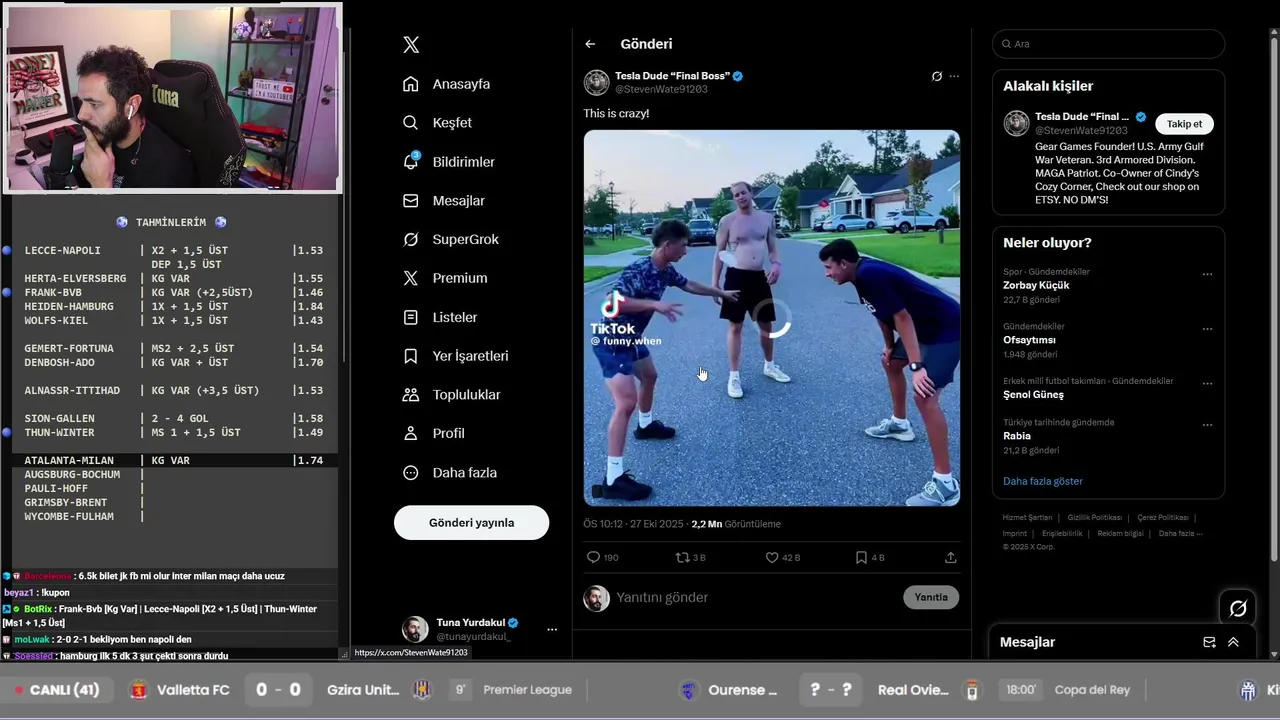The height and width of the screenshot is (720, 1280).
Task: Open Zorbay Küçük trend
Action: pyautogui.click(x=1036, y=285)
